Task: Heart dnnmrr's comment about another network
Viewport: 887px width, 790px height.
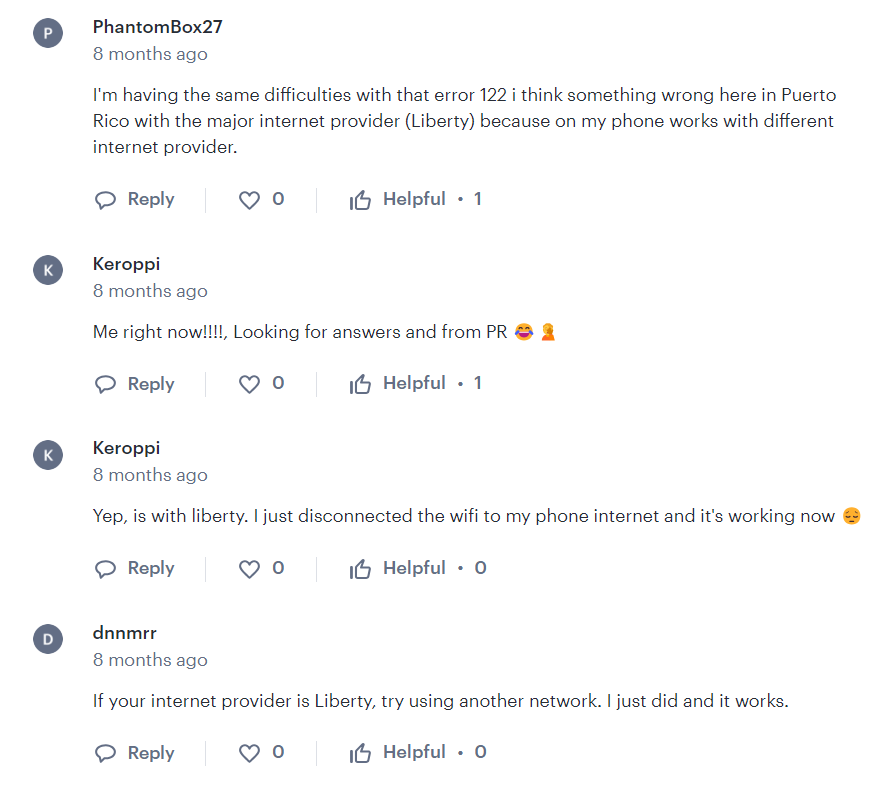Action: tap(249, 753)
